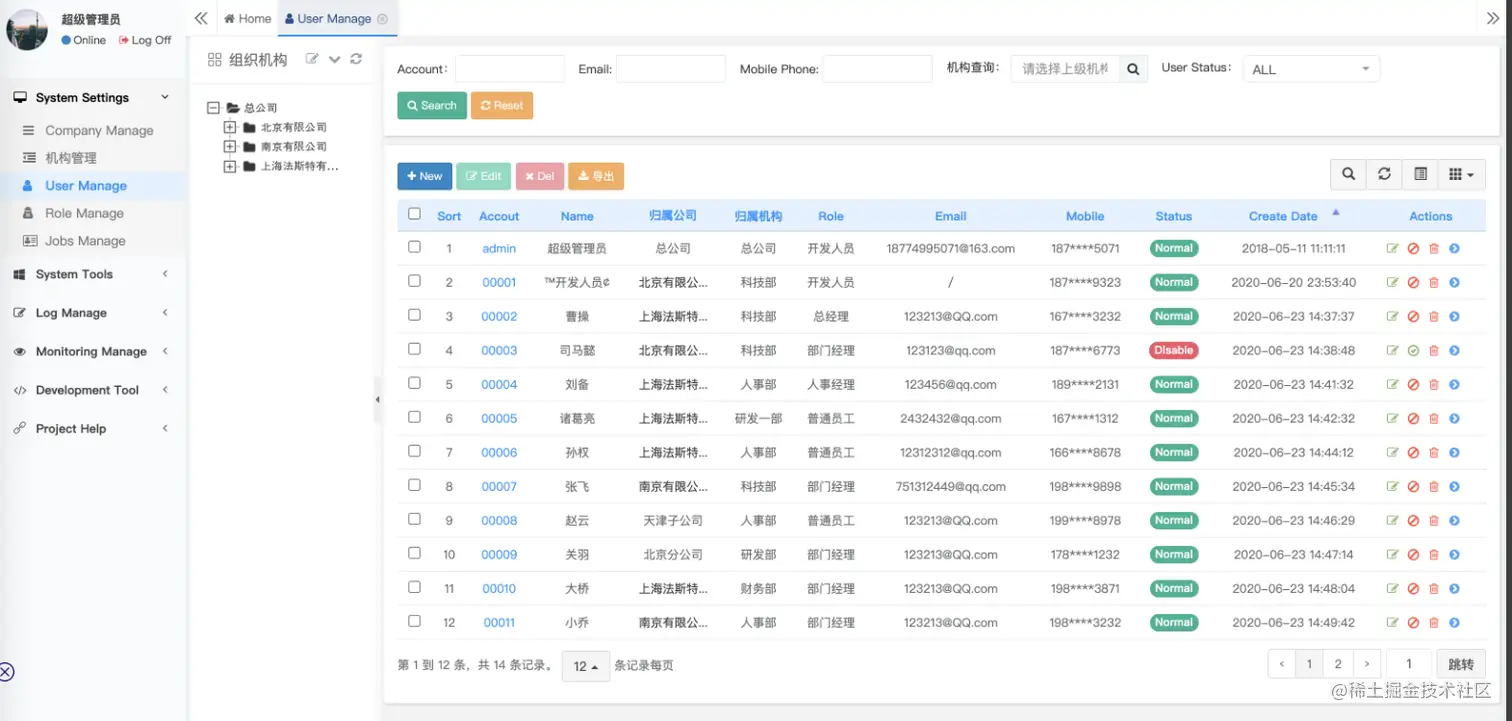Open the records-per-page dropdown showing 12

[x=586, y=666]
